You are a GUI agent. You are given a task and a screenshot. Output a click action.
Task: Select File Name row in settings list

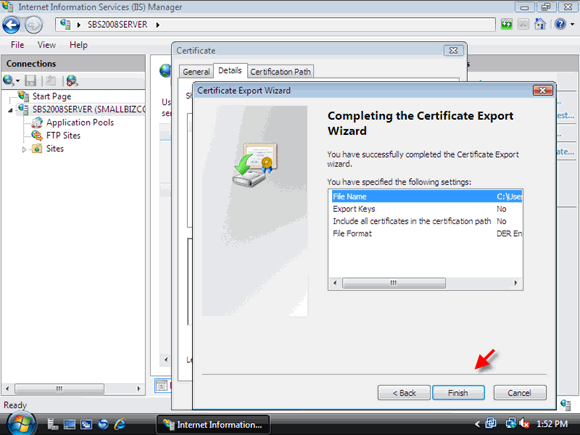pos(427,196)
